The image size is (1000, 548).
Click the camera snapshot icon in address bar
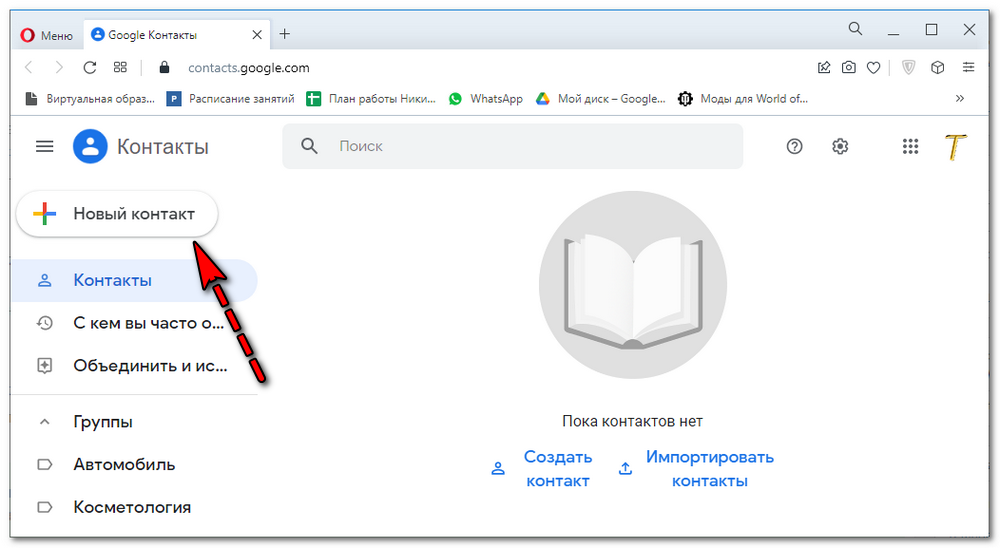(x=848, y=68)
